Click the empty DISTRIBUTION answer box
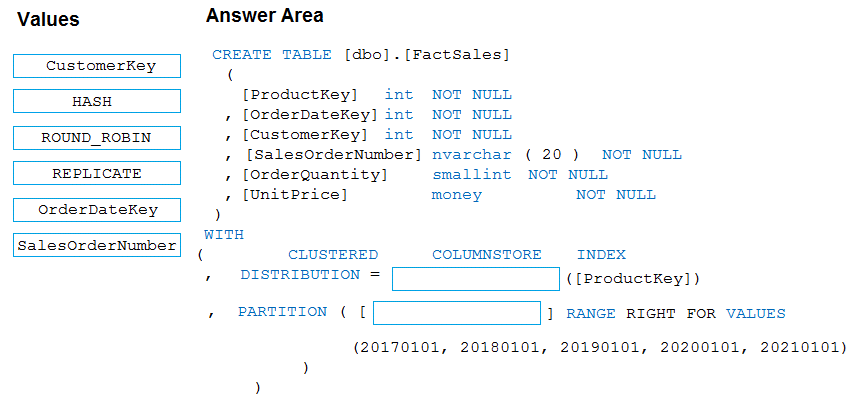852x400 pixels. [x=475, y=278]
